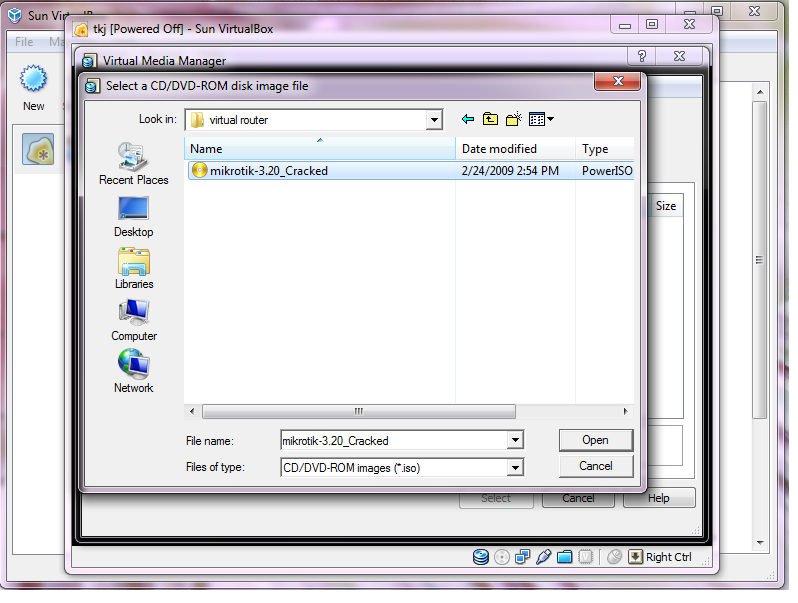Click the Size column header in Media Manager
The width and height of the screenshot is (798, 603).
666,206
